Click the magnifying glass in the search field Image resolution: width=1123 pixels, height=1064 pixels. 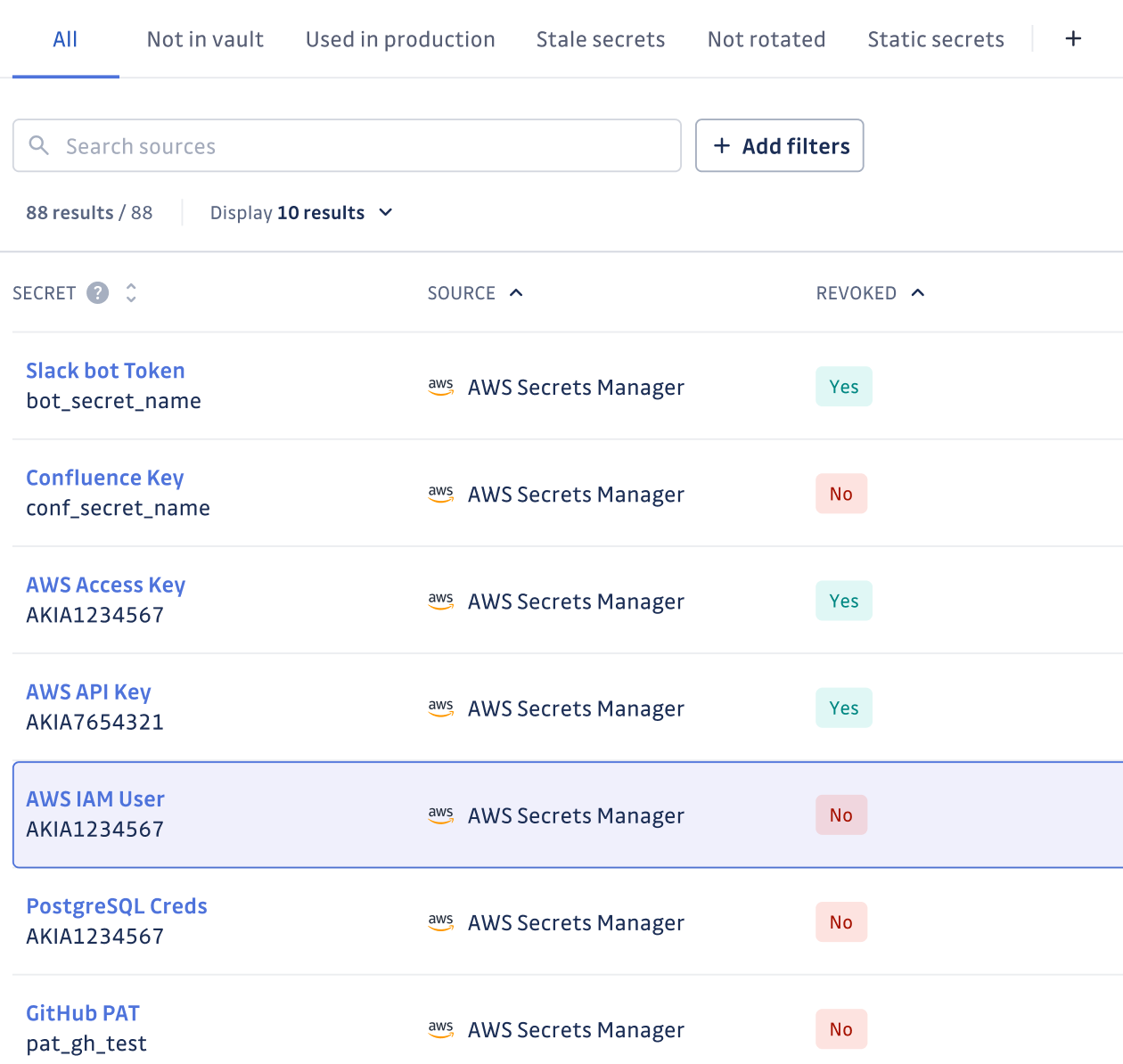click(x=39, y=145)
